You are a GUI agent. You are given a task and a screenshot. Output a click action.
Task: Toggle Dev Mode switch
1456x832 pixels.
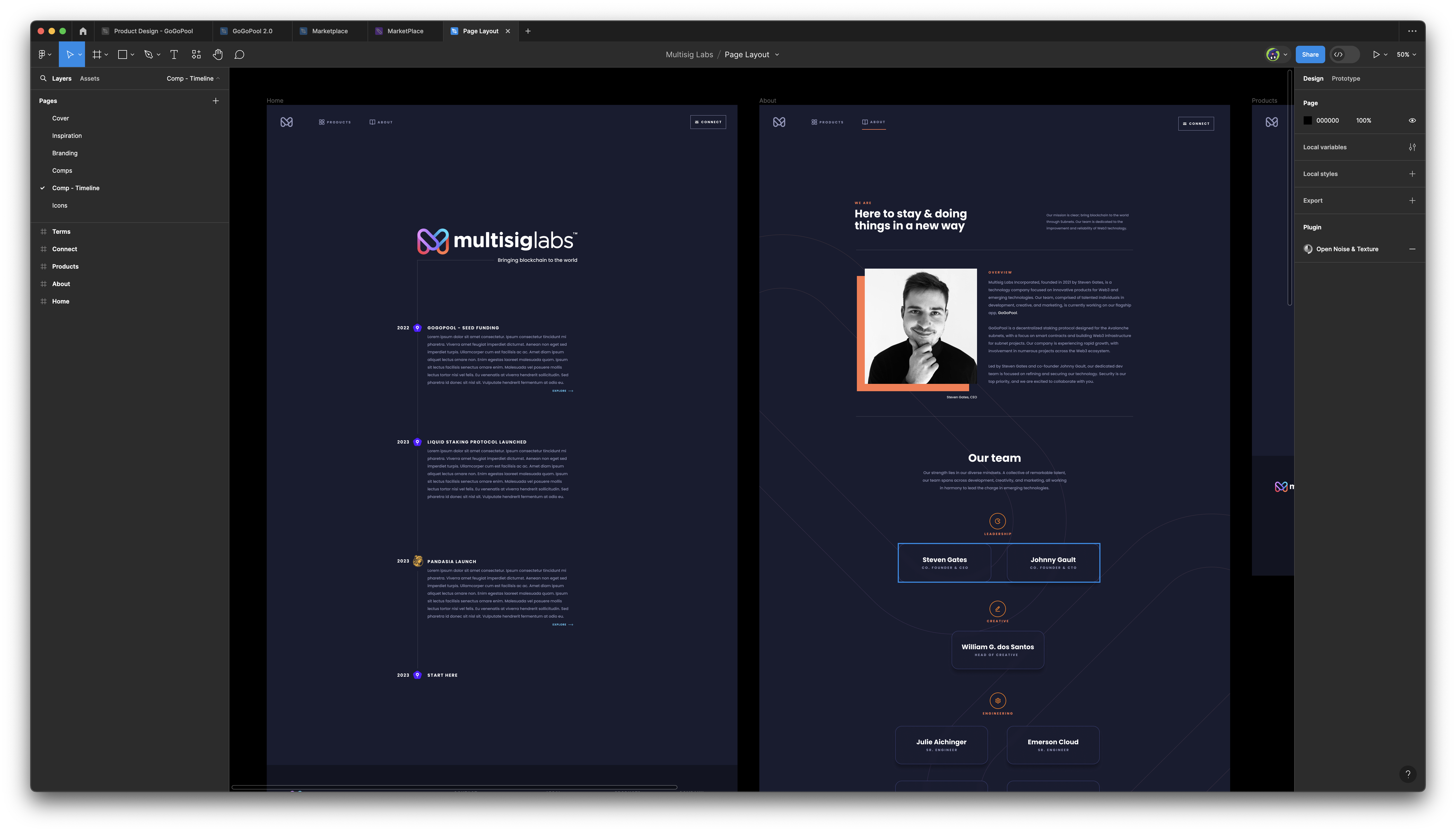point(1344,54)
